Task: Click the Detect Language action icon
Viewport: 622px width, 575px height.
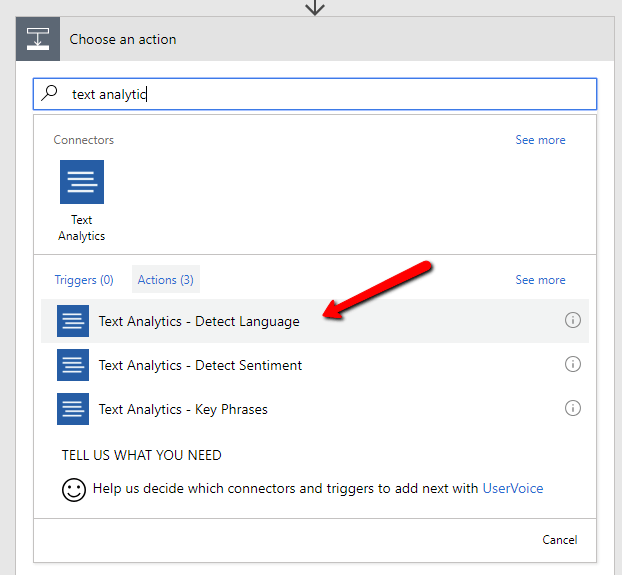Action: coord(73,321)
